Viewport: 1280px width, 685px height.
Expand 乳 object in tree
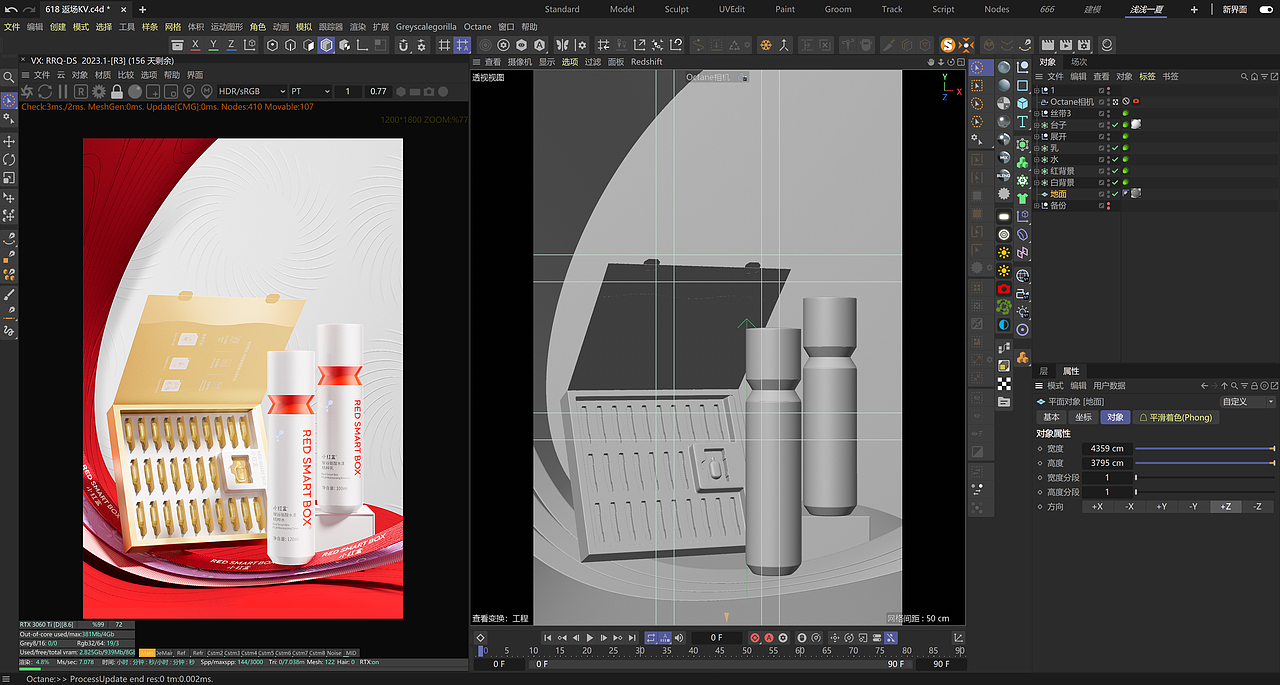coord(1037,148)
